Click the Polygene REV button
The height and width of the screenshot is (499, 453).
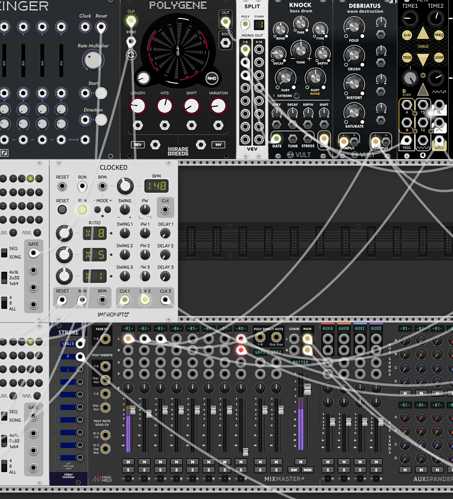138,145
